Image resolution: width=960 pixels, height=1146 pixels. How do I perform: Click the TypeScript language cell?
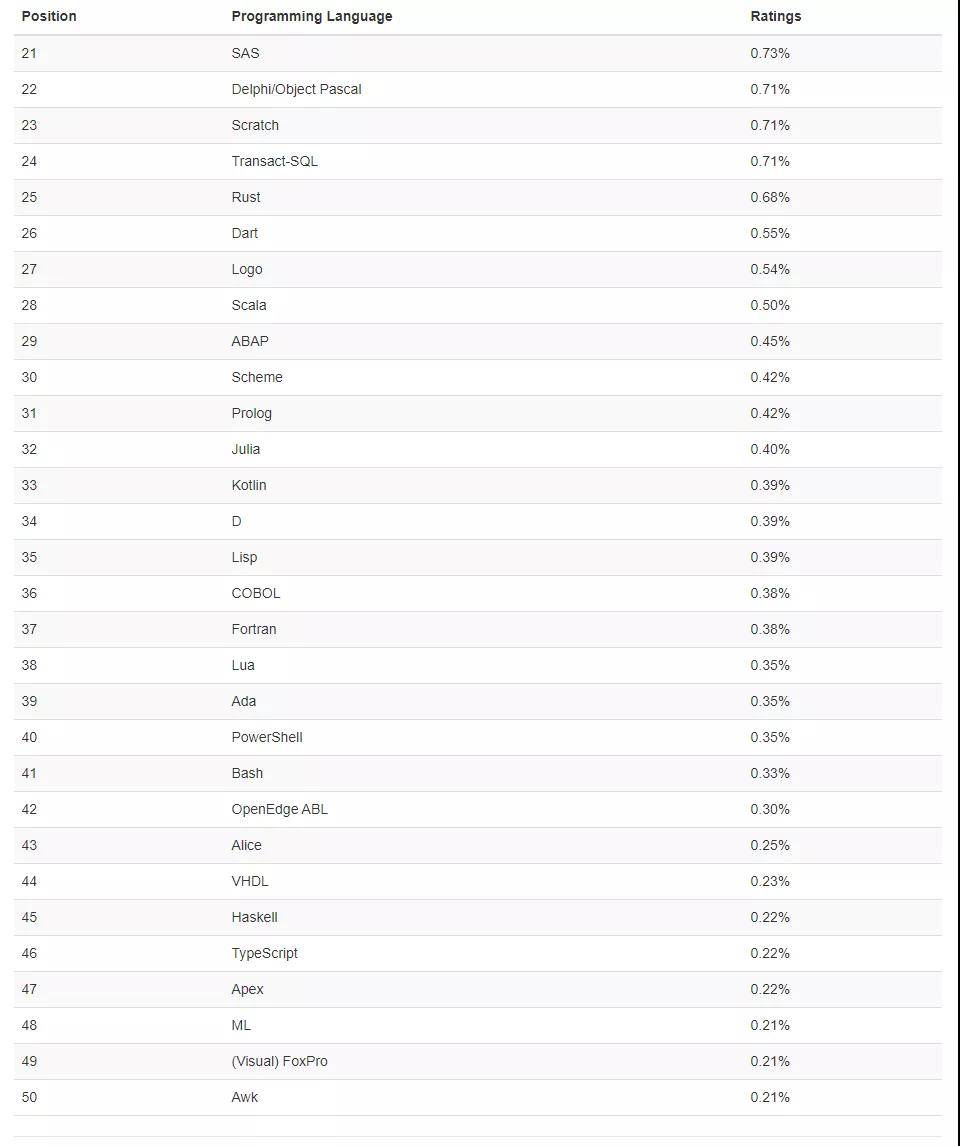264,953
